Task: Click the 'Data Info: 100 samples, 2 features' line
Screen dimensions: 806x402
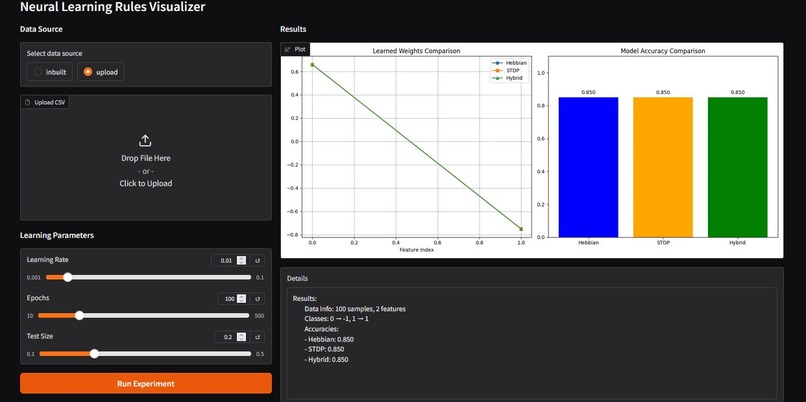Action: [355, 309]
